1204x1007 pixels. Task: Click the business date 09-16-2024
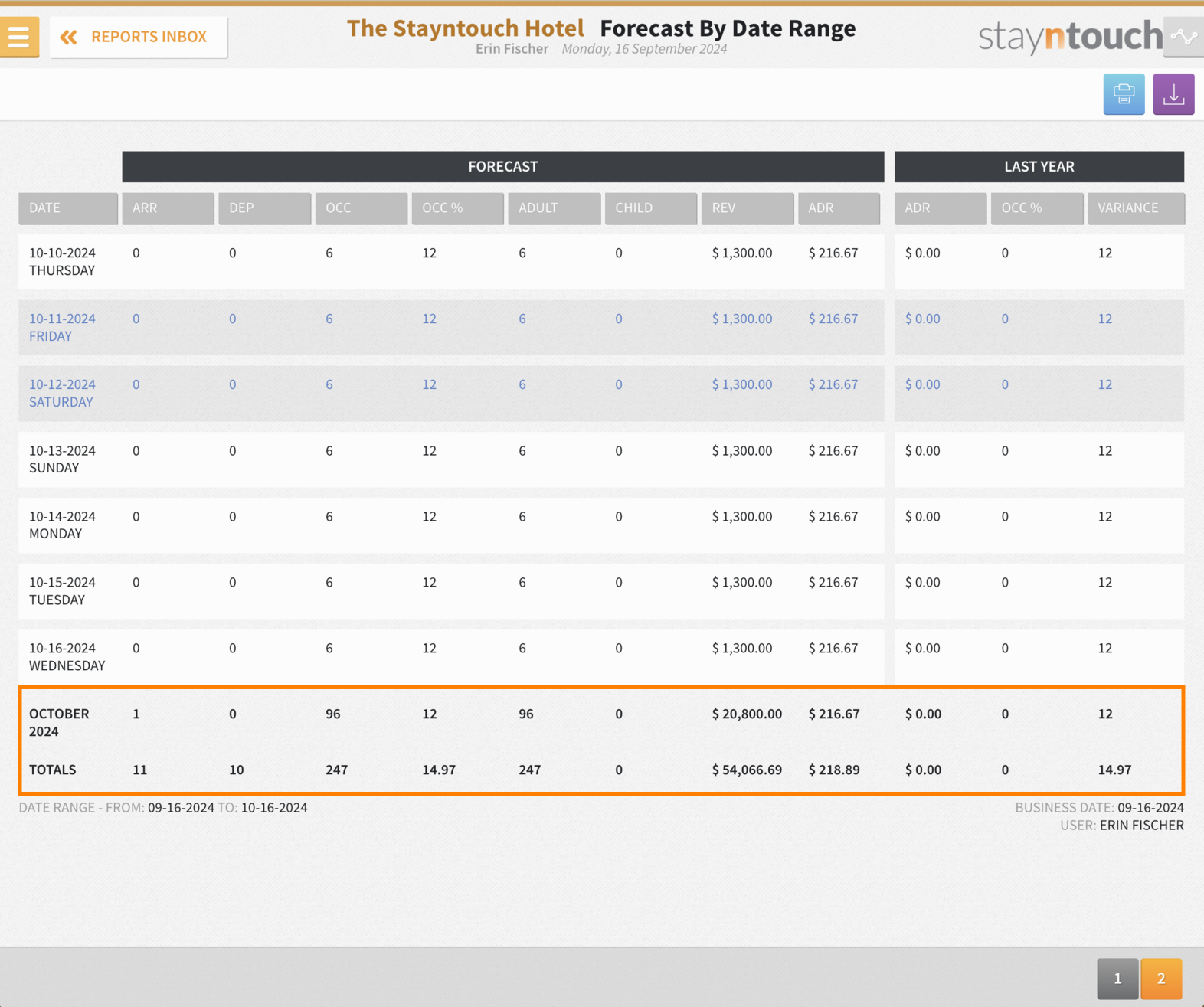click(1150, 807)
